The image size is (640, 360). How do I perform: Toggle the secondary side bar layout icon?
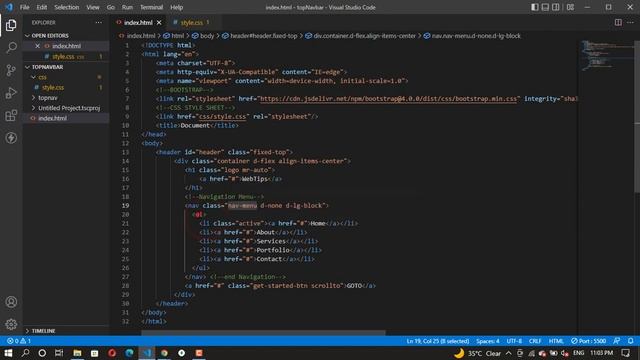tap(556, 7)
